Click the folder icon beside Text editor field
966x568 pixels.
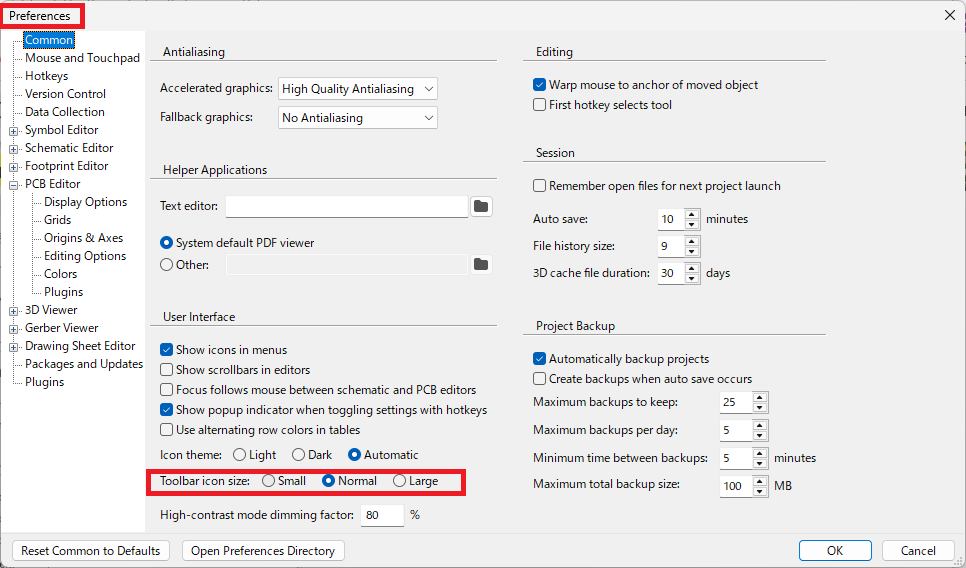[481, 207]
